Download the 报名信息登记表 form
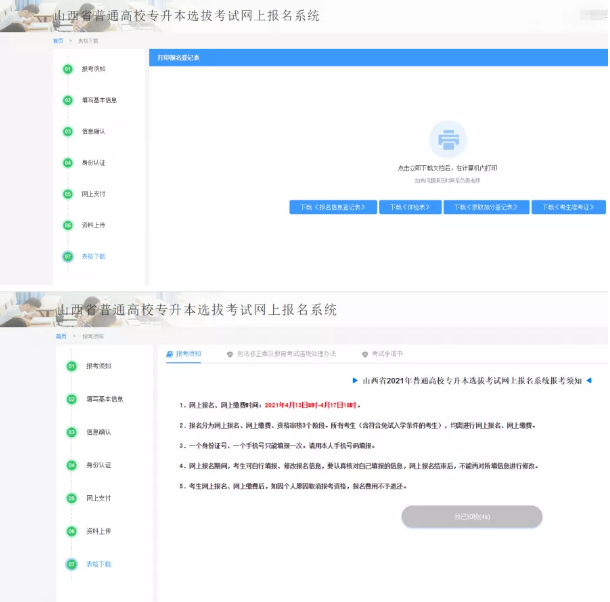 [333, 207]
